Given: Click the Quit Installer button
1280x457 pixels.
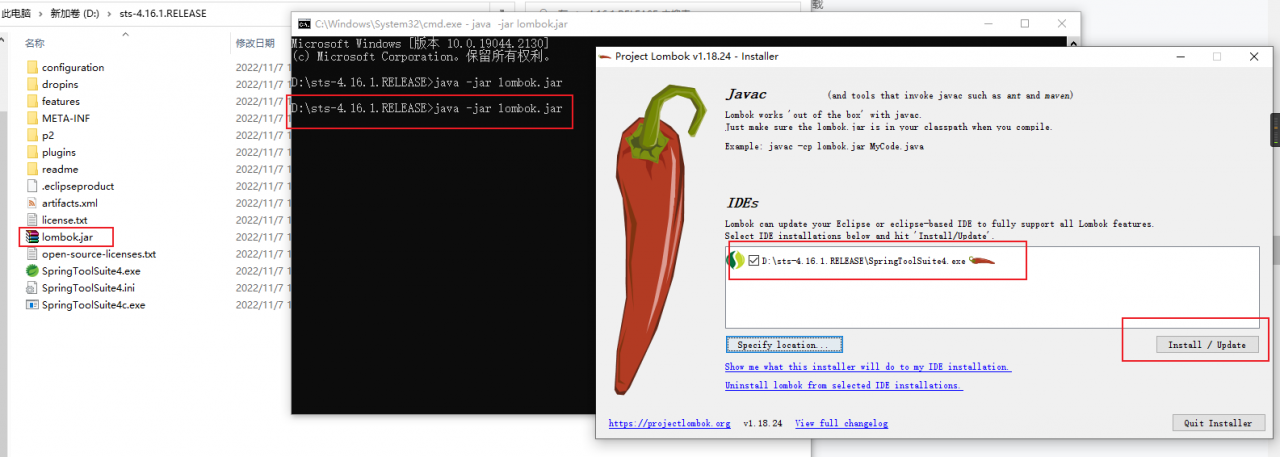Looking at the screenshot, I should coord(1218,423).
